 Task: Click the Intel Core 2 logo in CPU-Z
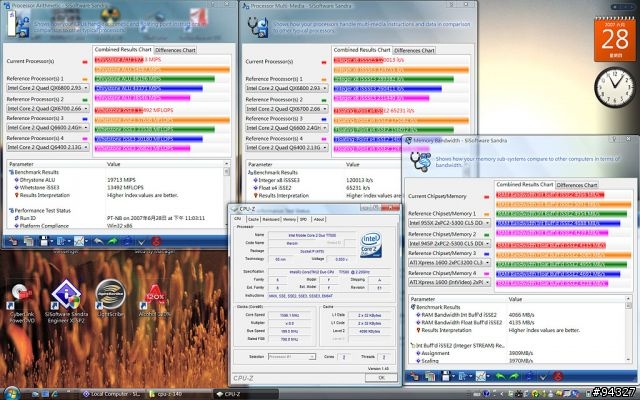371,244
